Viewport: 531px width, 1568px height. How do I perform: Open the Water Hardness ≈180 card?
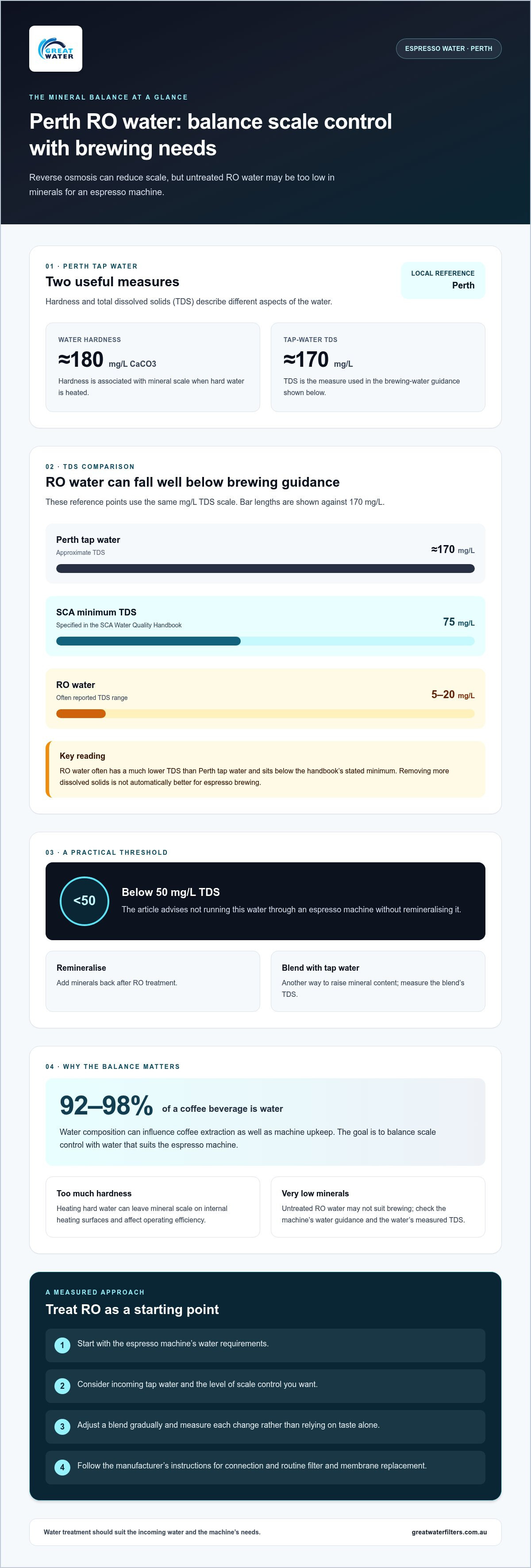152,367
